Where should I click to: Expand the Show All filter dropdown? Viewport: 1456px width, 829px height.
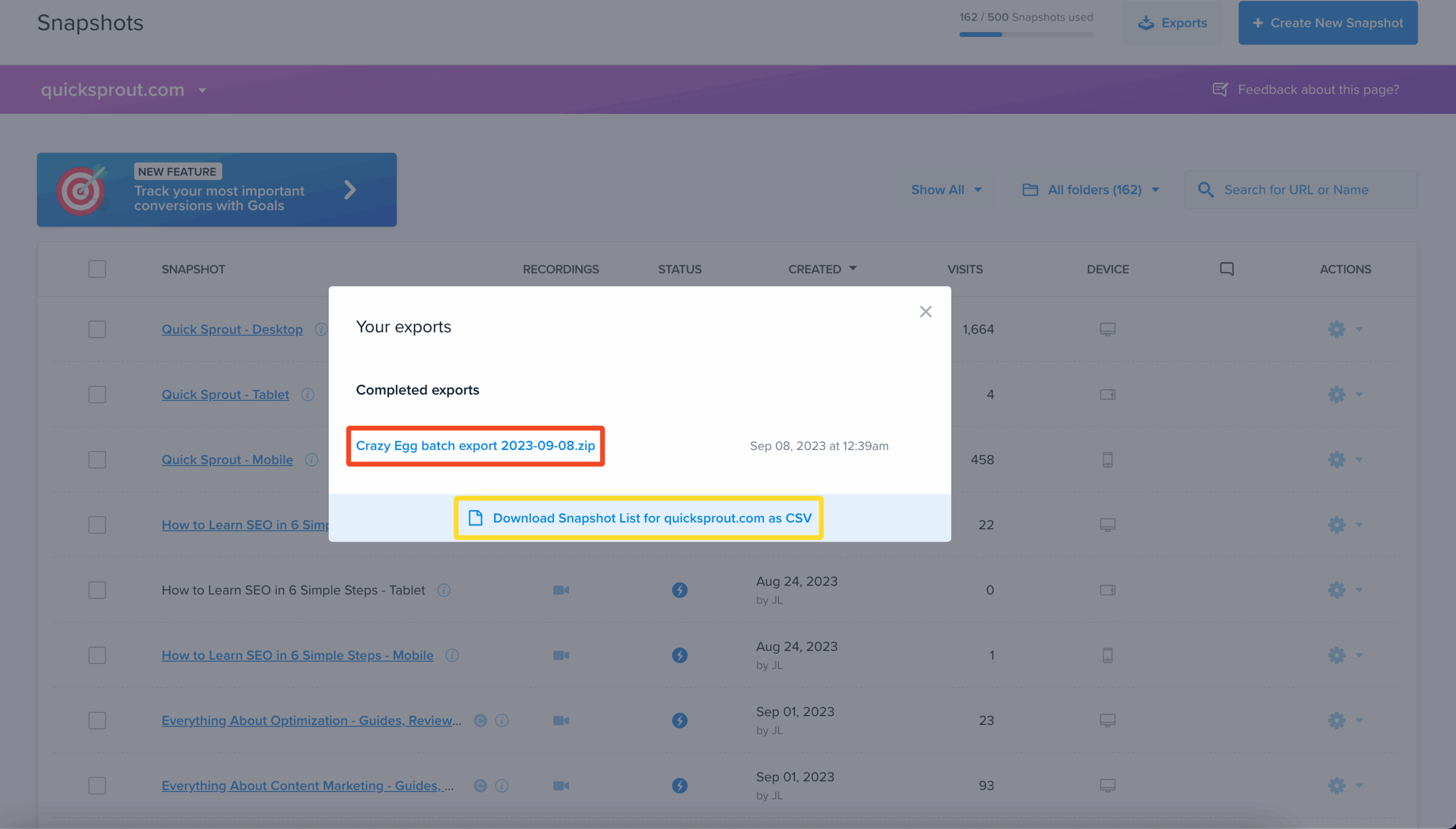point(946,190)
